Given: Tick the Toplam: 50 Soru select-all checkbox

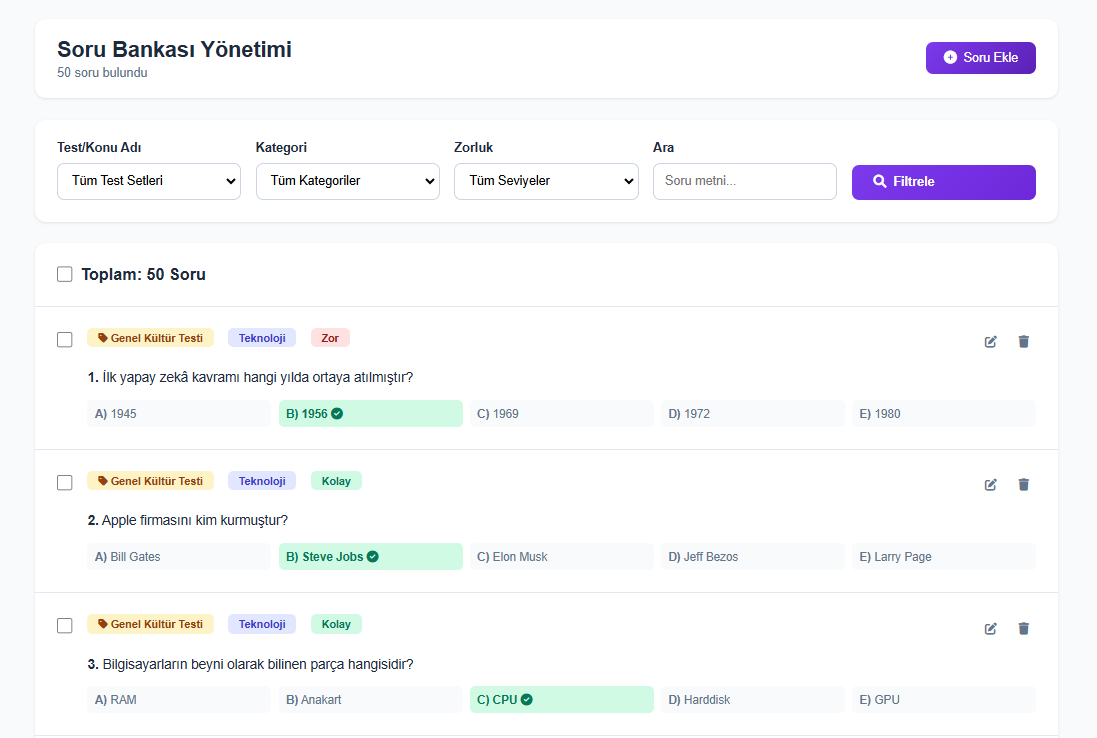Looking at the screenshot, I should click(64, 274).
